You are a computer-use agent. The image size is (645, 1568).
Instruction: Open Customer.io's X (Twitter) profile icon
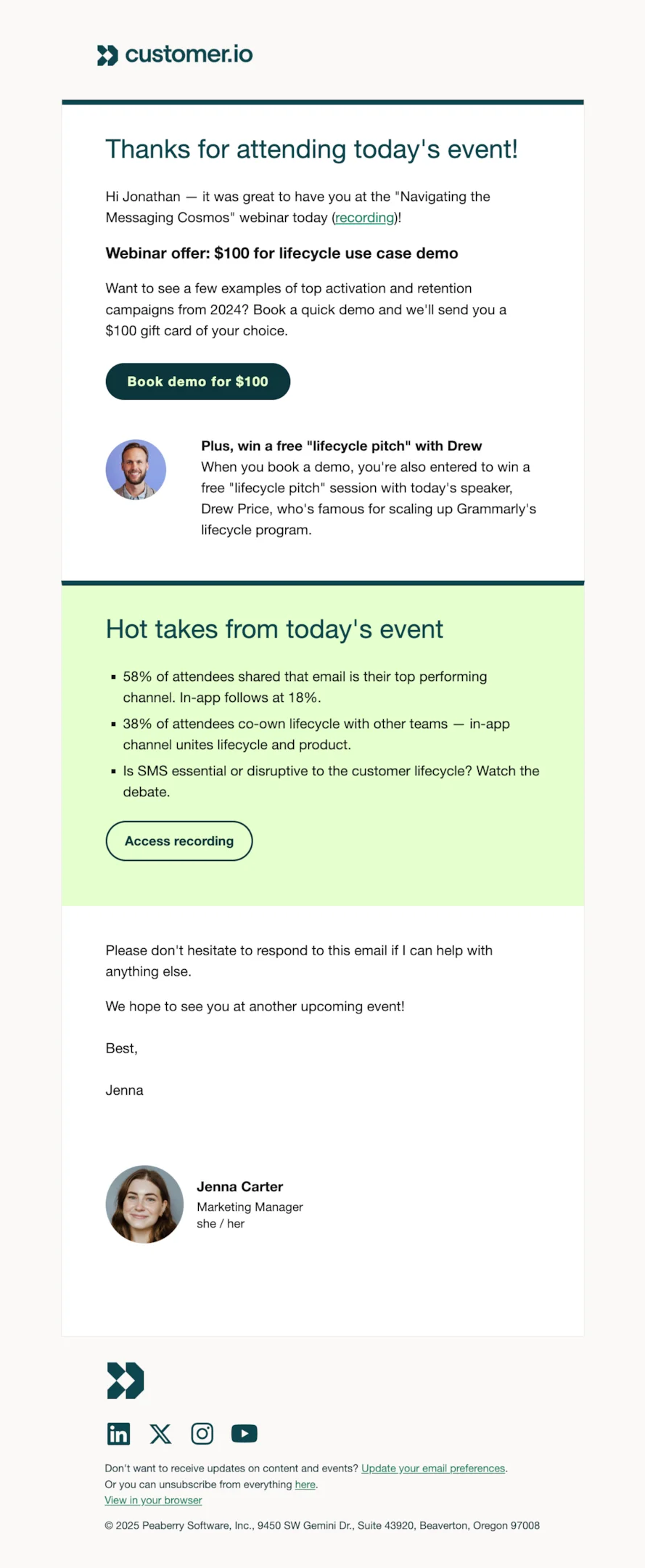(160, 1434)
